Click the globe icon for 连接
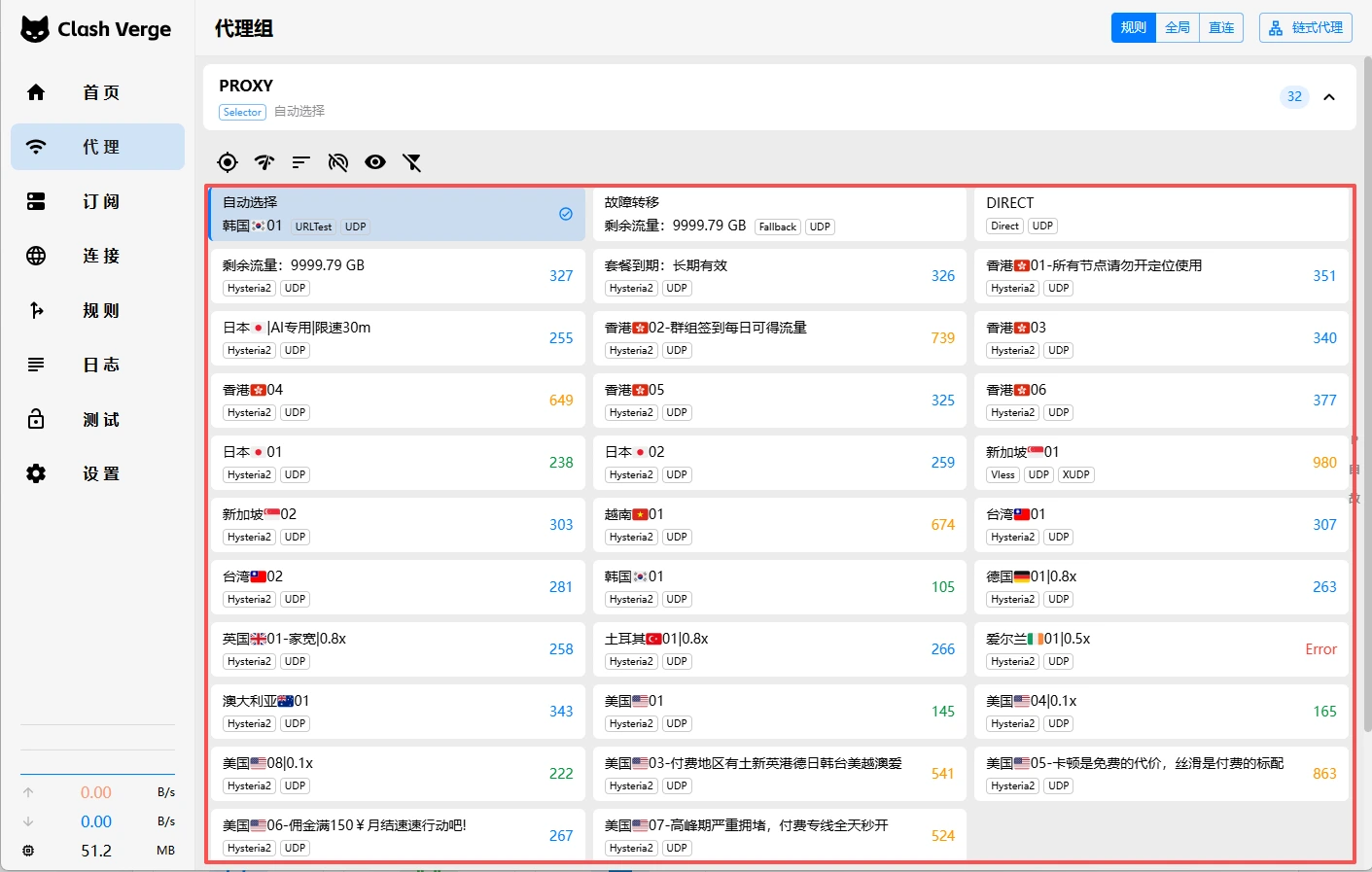 36,256
